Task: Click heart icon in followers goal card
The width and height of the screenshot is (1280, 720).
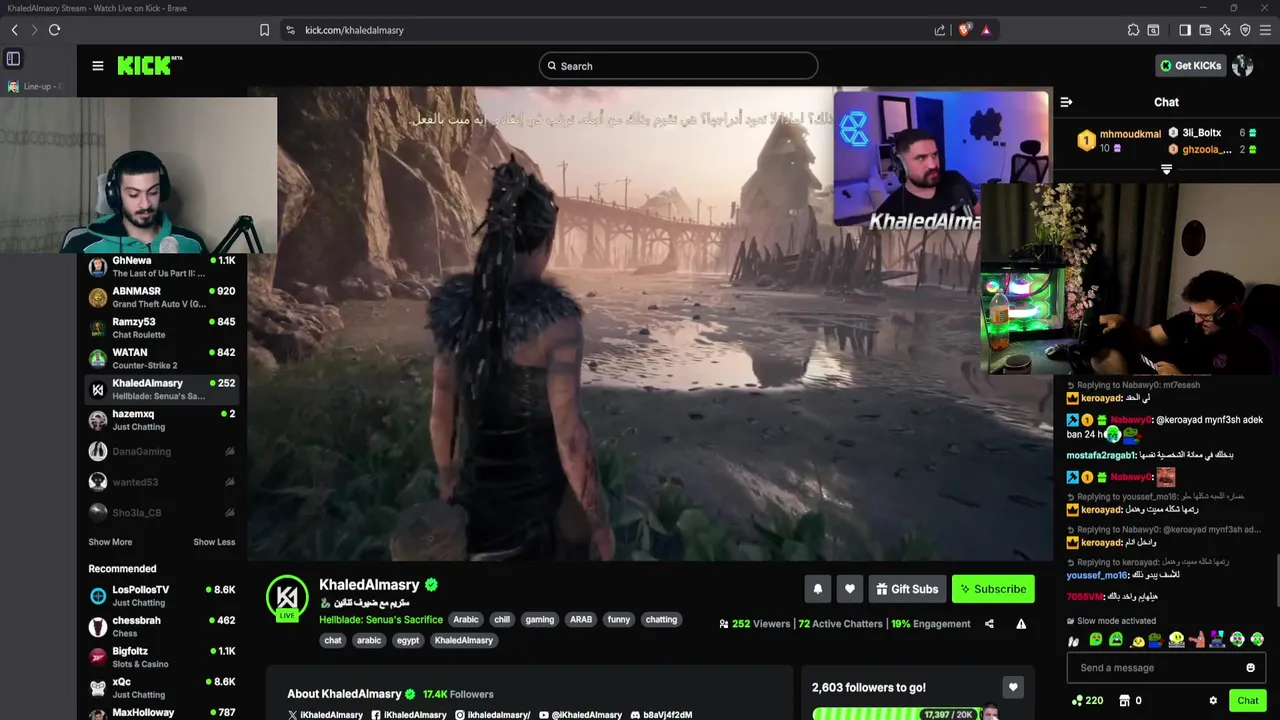Action: point(1013,687)
